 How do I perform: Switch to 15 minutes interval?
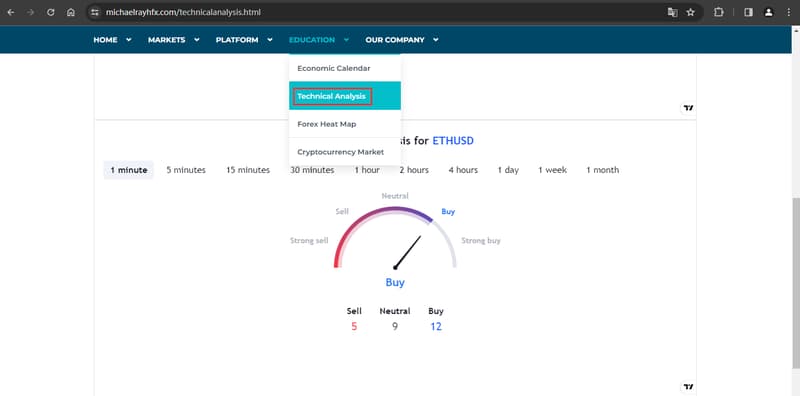click(248, 170)
